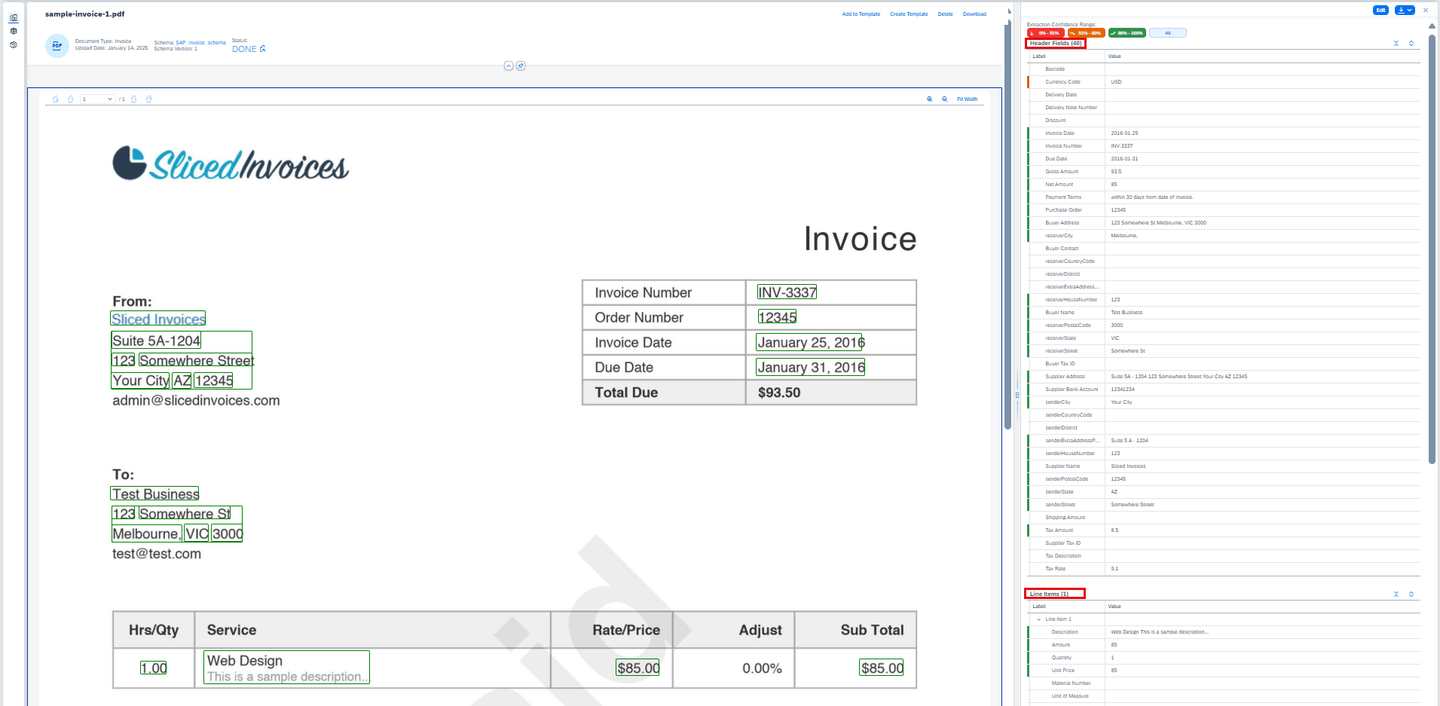Select the Line Item Unit Price row
The image size is (1440, 706).
click(1224, 671)
